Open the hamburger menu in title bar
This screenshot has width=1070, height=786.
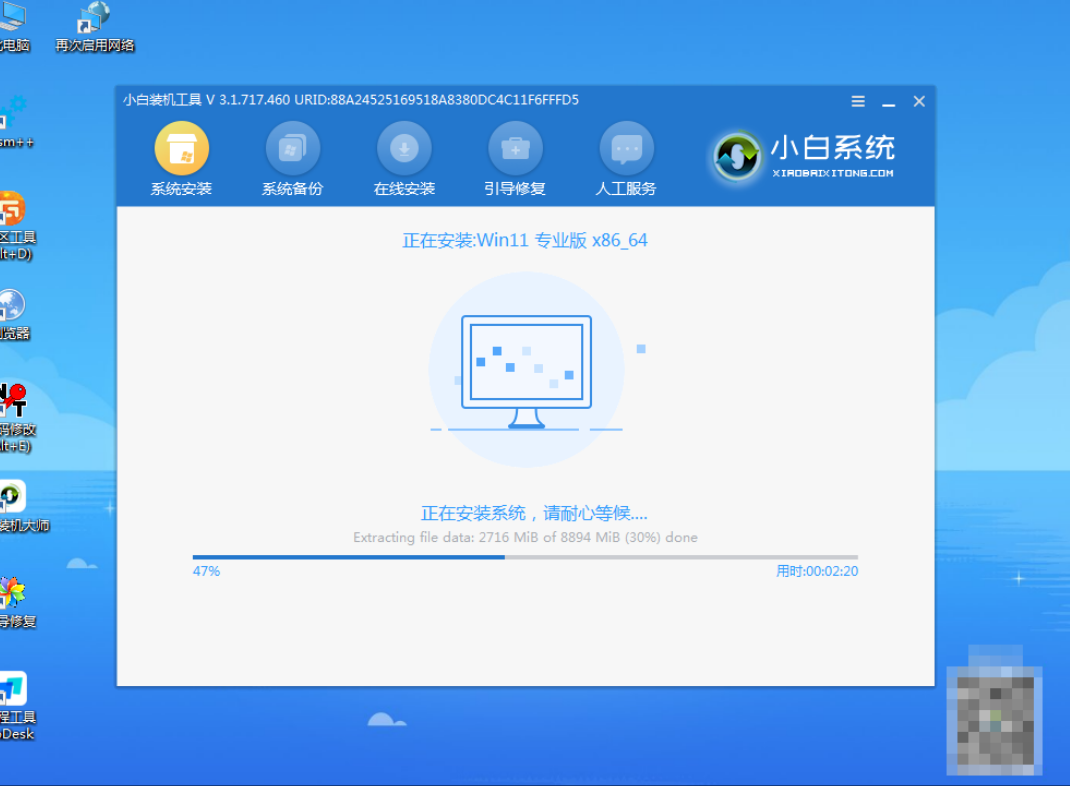(858, 102)
